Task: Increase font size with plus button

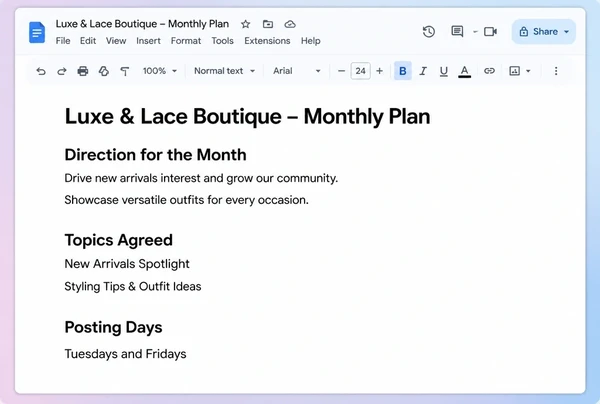Action: point(379,71)
